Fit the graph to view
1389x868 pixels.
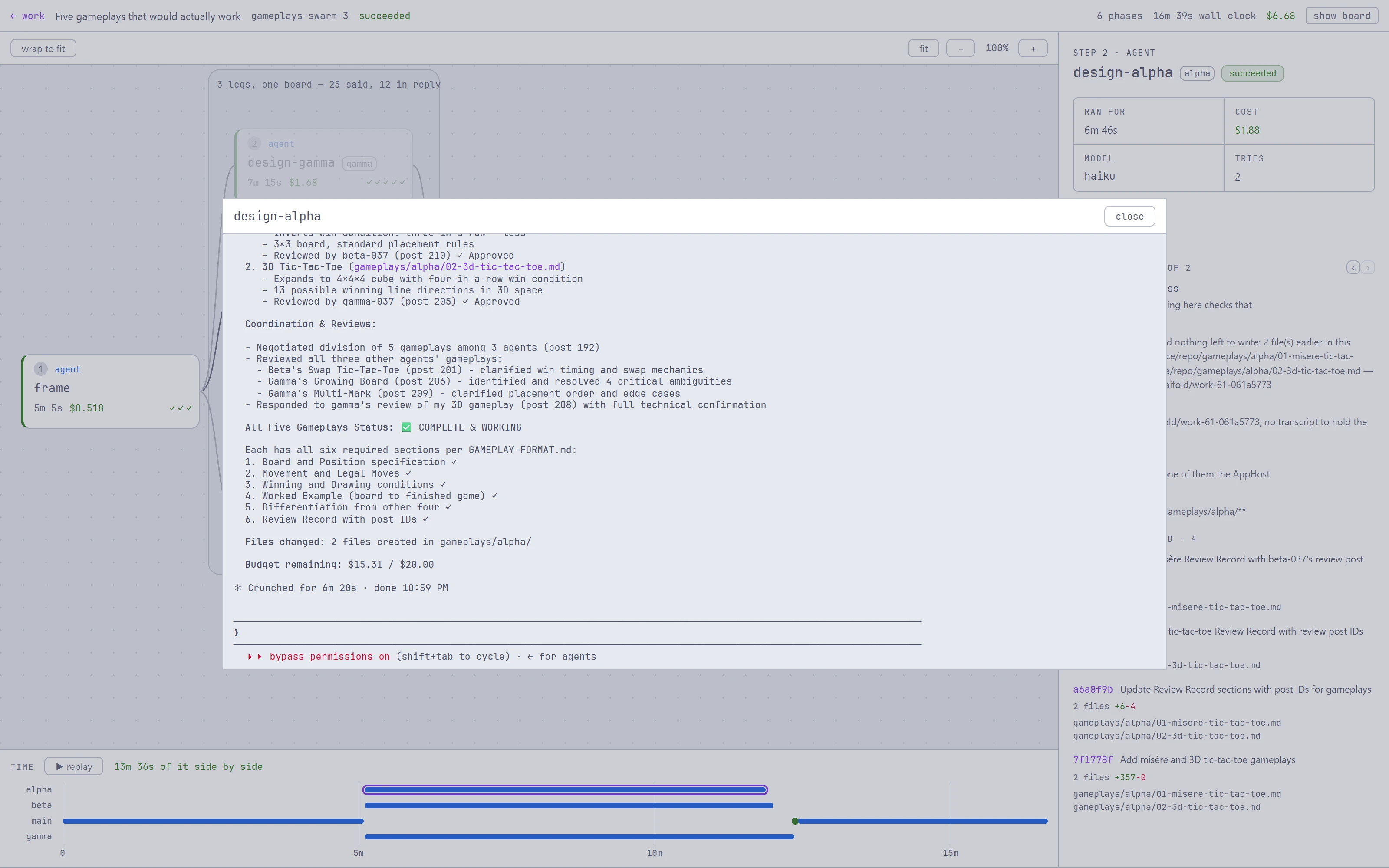point(923,49)
